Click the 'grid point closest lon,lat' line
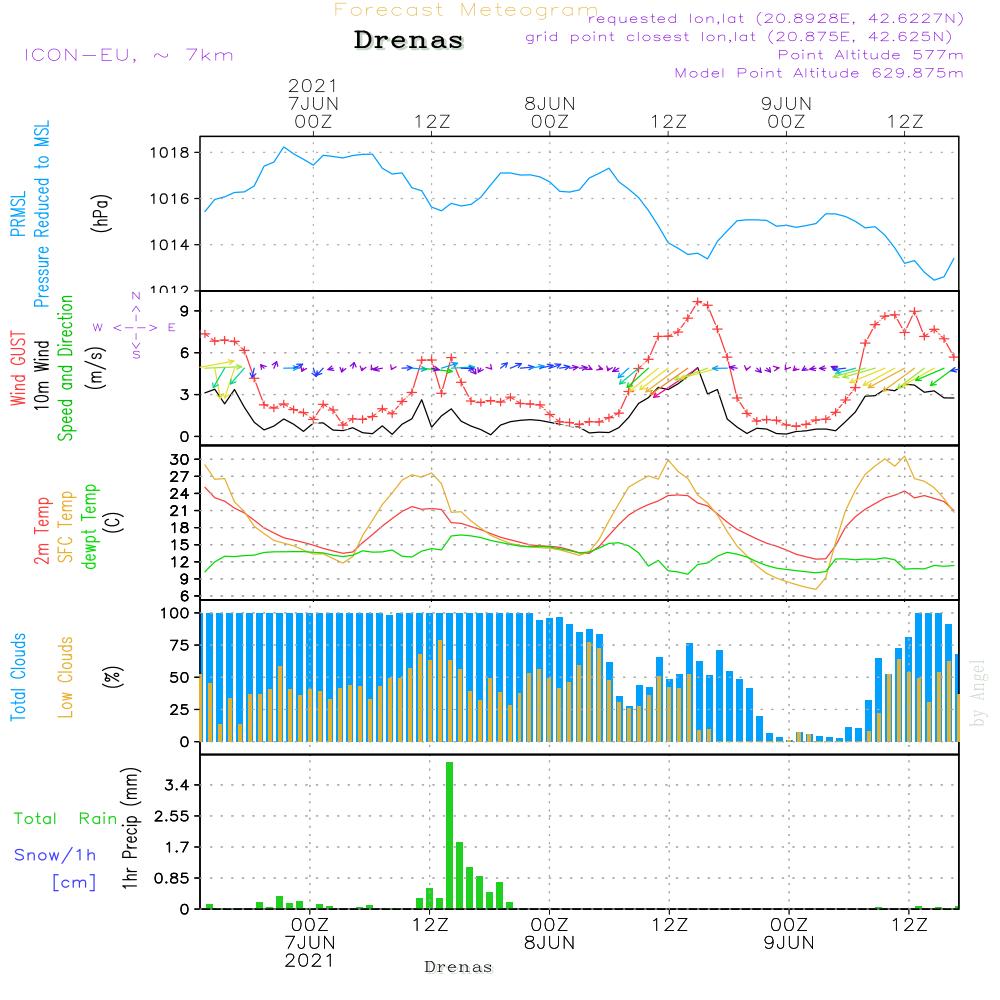The width and height of the screenshot is (1000, 1000). click(739, 37)
